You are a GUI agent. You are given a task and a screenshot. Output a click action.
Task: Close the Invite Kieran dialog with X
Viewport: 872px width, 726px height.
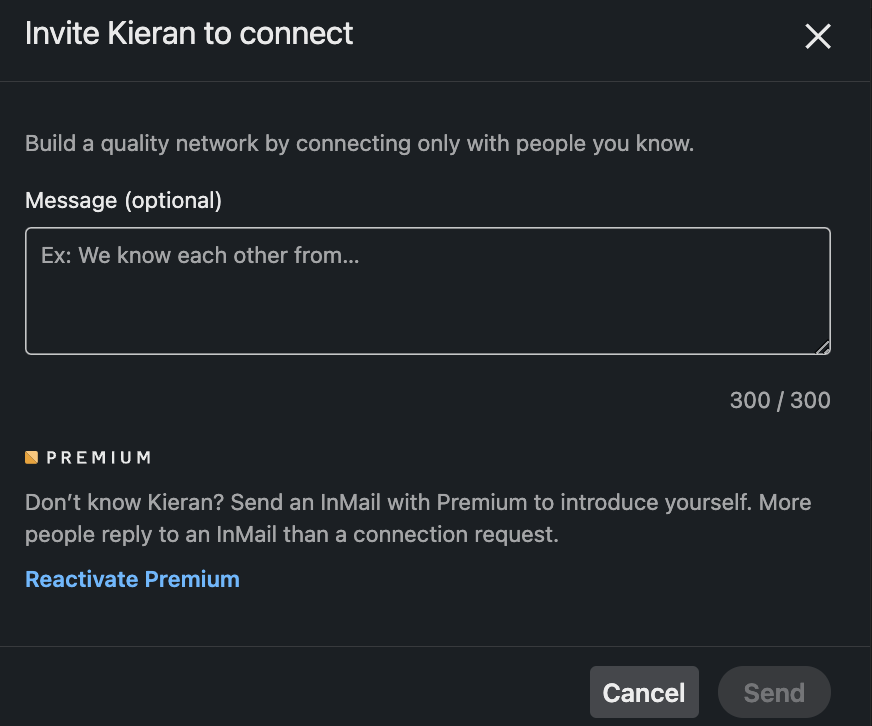pyautogui.click(x=818, y=36)
